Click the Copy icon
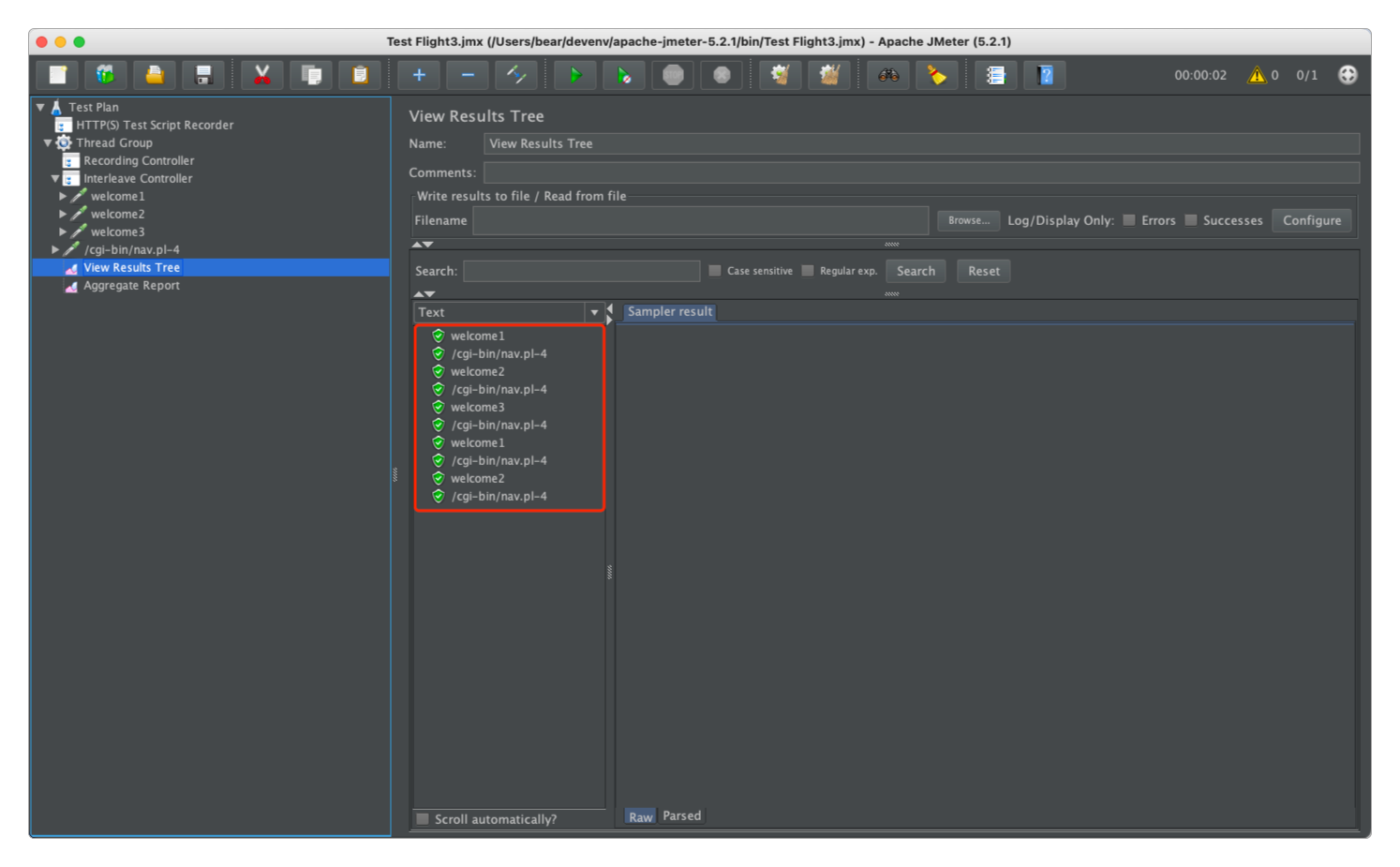The width and height of the screenshot is (1400, 867). [311, 75]
